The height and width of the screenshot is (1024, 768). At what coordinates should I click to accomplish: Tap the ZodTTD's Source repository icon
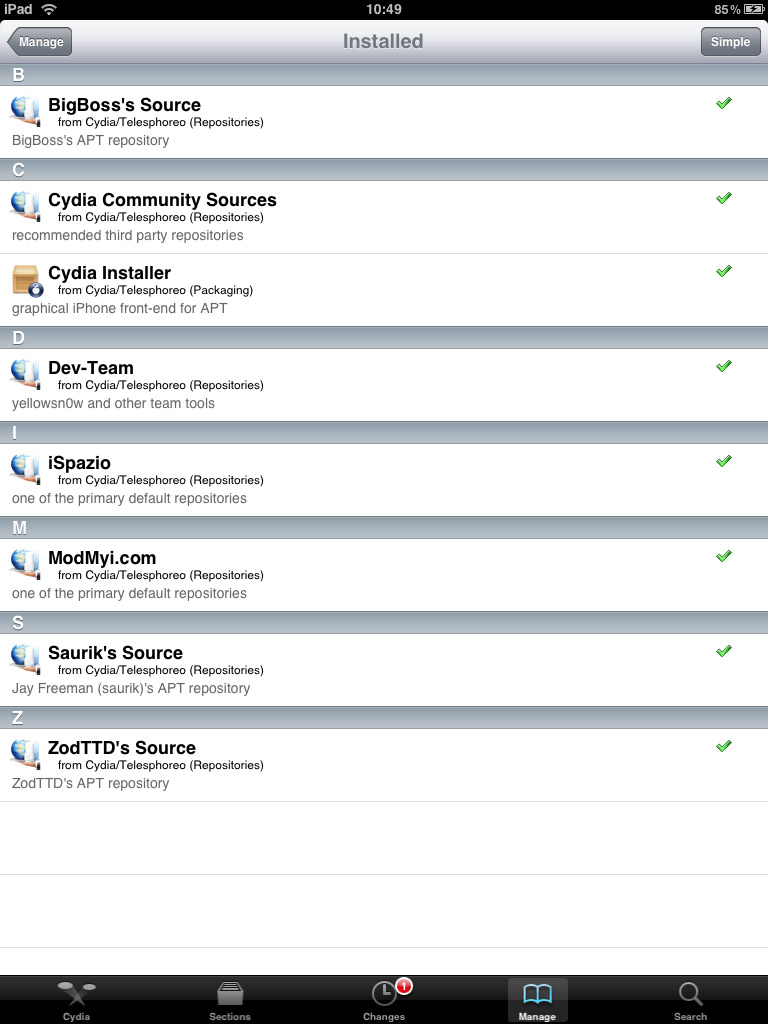click(25, 753)
